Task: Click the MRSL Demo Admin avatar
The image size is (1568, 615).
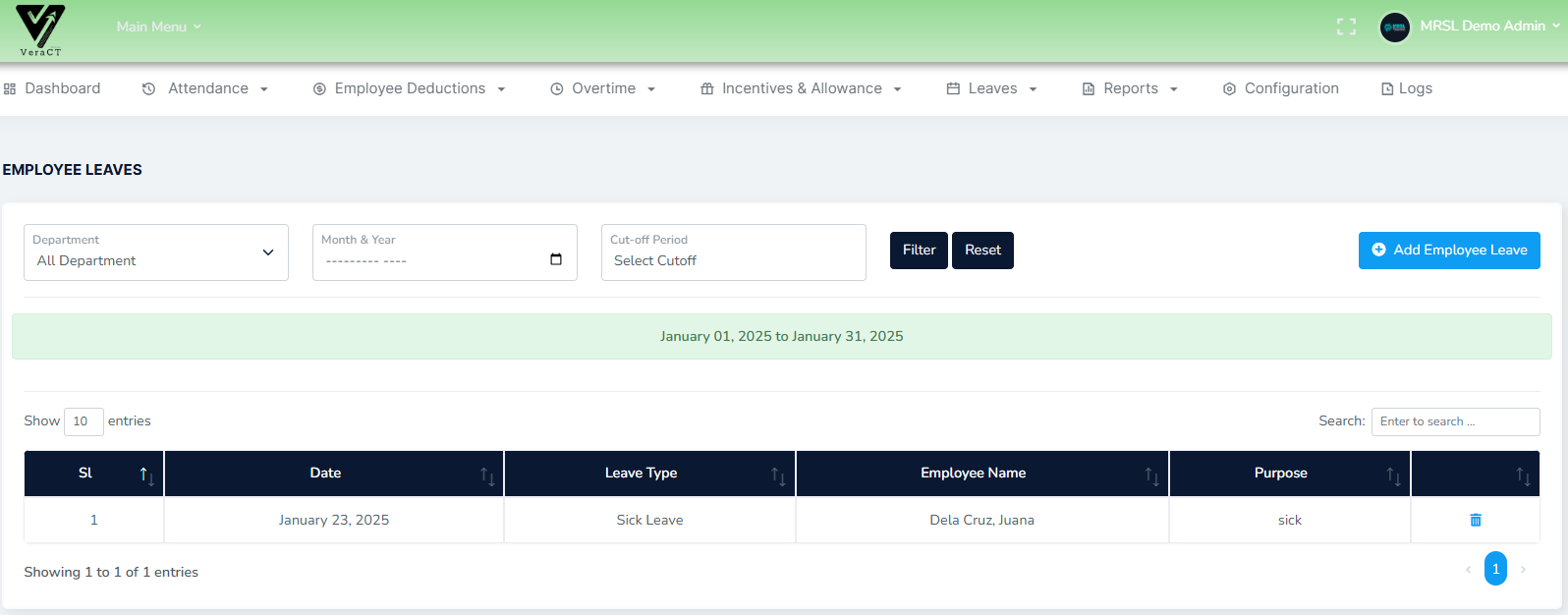Action: (x=1394, y=28)
